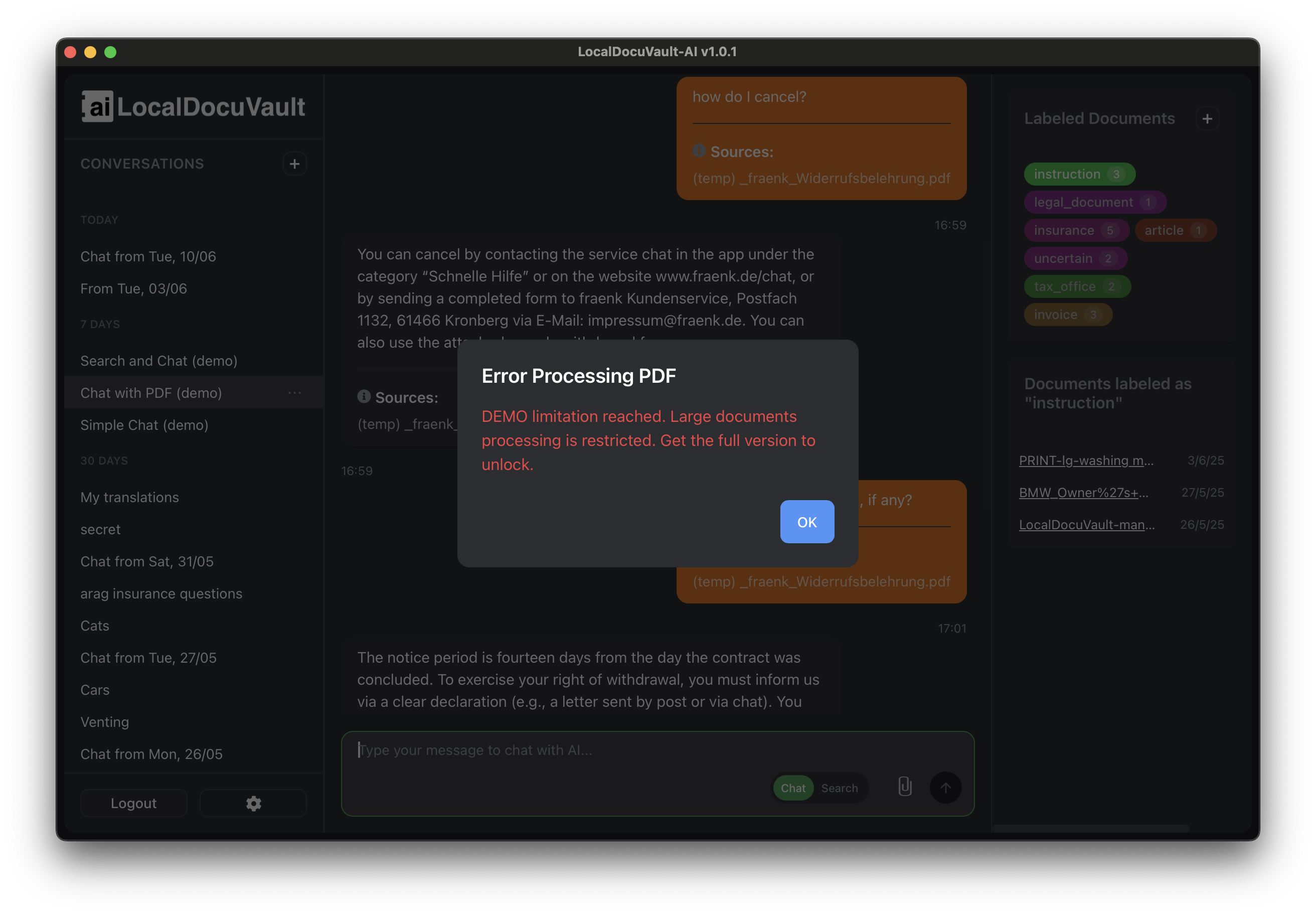Click the red close window button
This screenshot has width=1316, height=915.
71,52
